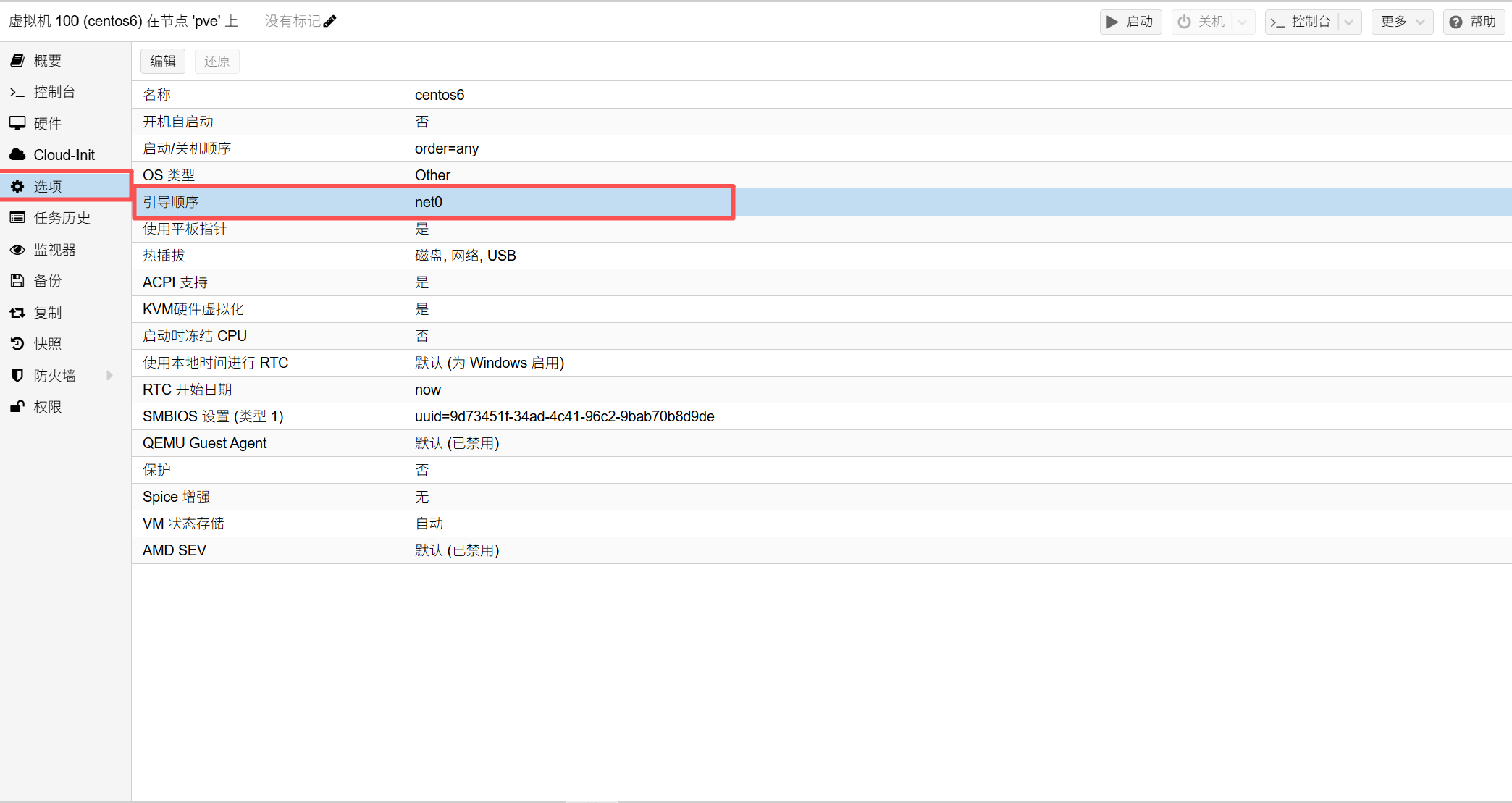Open 备份 via the floppy disk icon

(18, 281)
